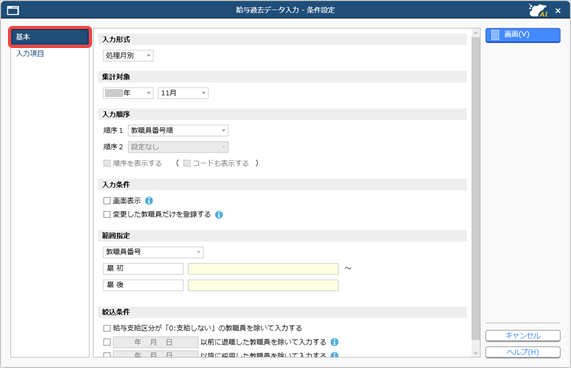The height and width of the screenshot is (368, 571).
Task: Check 給与支給区分が「0:支給しない」の教職員を除いて入力する
Action: 107,328
